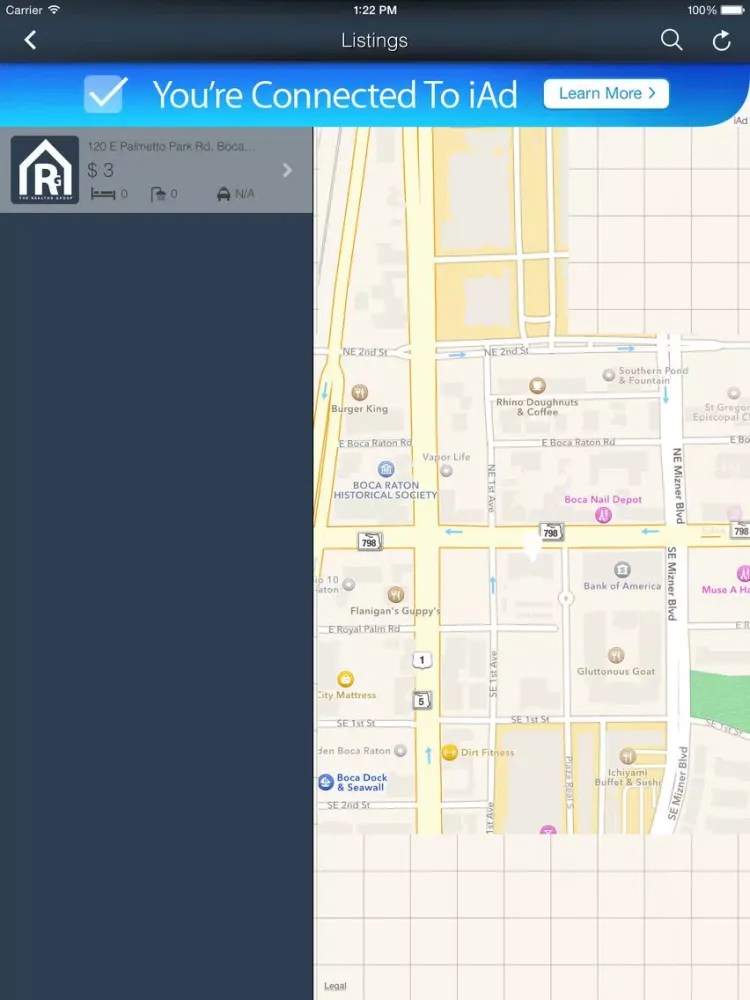Tap the iAd banner checkmark icon
The width and height of the screenshot is (750, 1000).
click(105, 94)
